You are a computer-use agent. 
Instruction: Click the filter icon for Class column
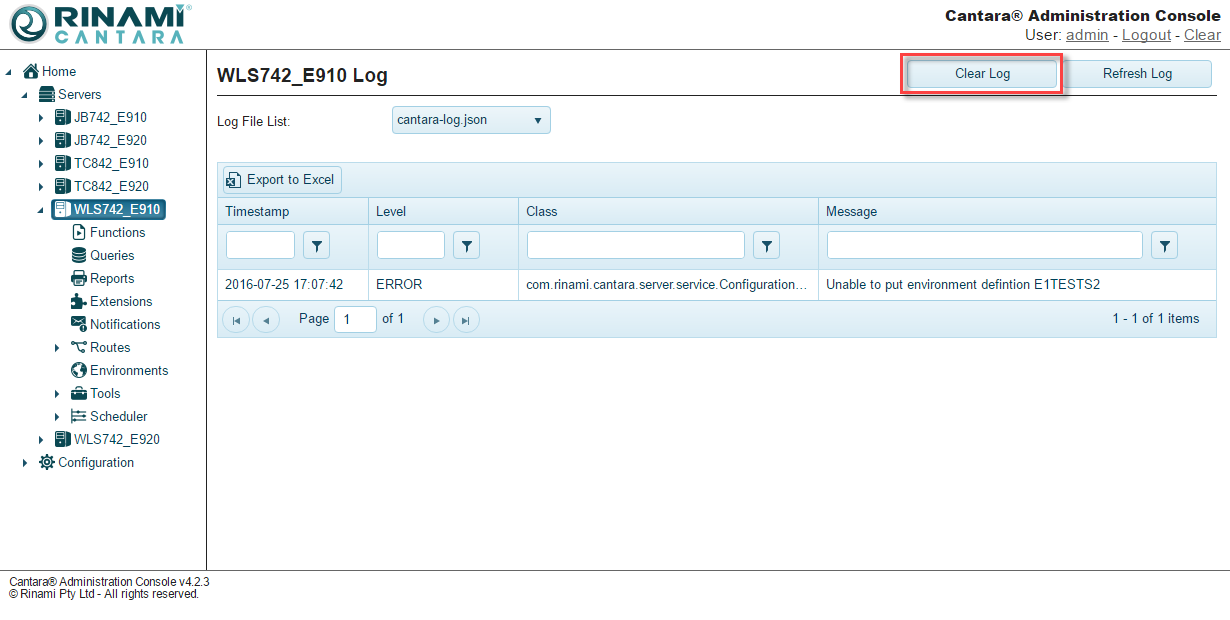click(x=766, y=245)
